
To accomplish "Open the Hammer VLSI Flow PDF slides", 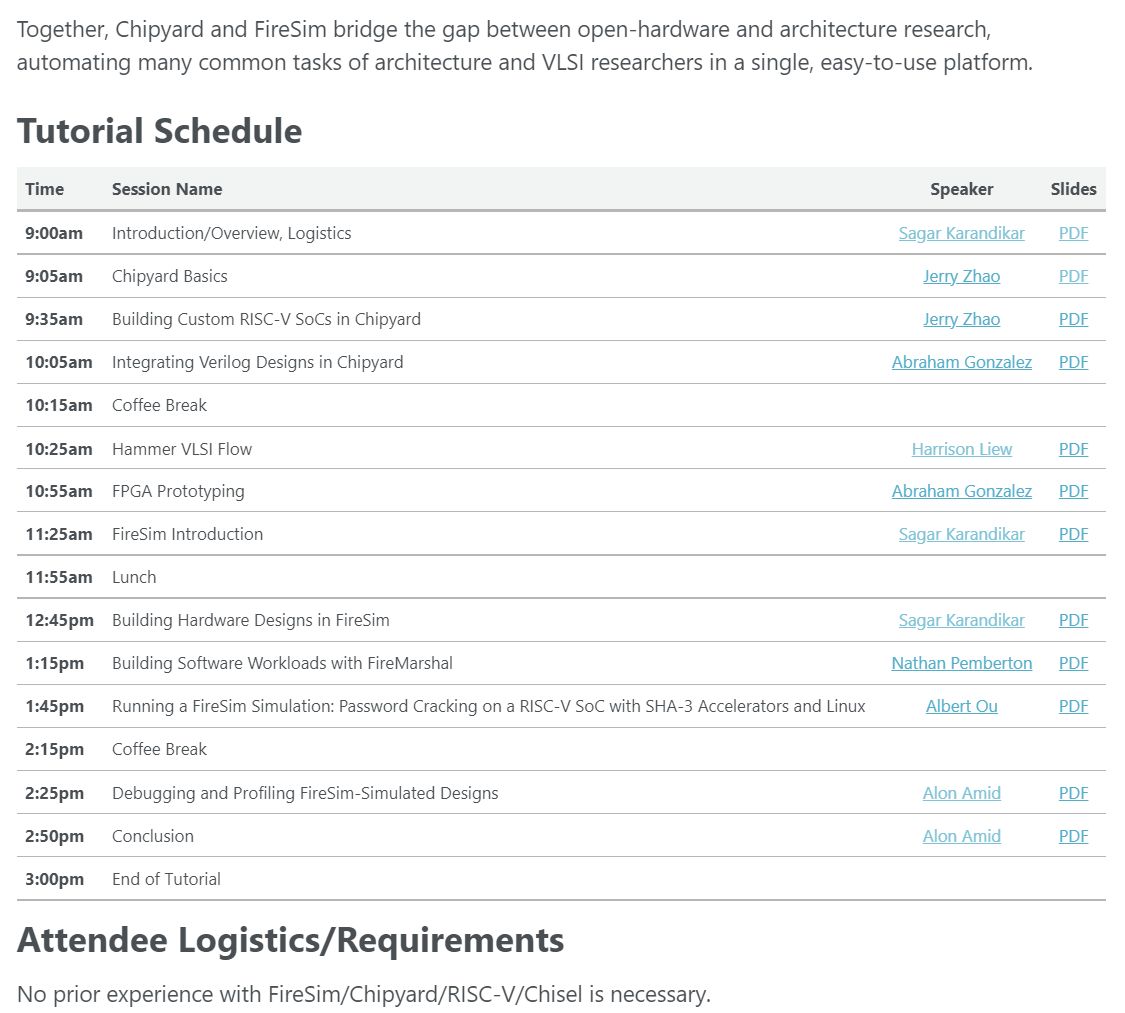I will [1072, 448].
